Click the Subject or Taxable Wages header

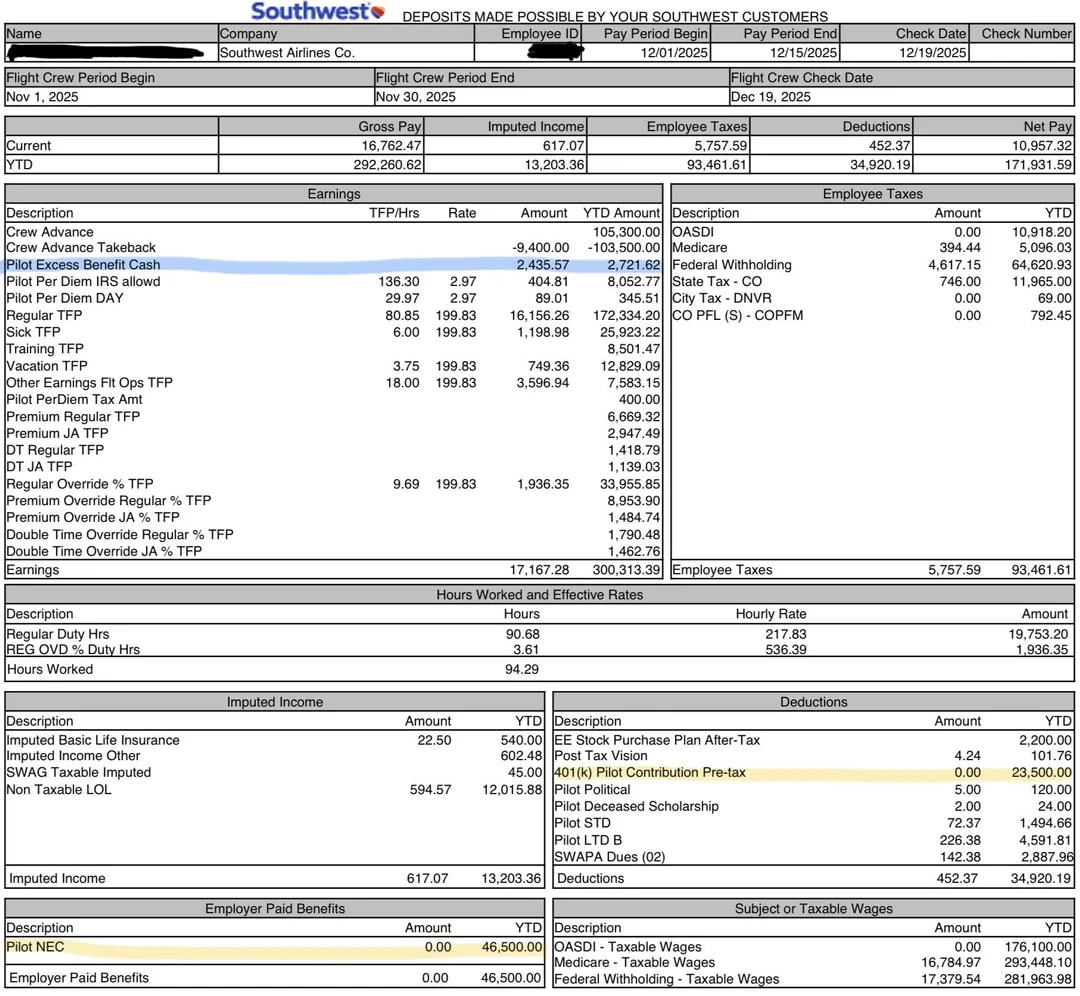pos(813,909)
